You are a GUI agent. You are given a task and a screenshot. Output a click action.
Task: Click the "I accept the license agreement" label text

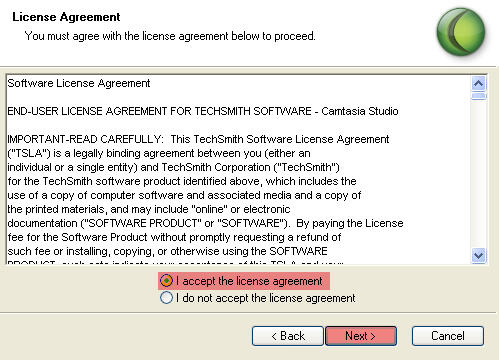tap(249, 281)
